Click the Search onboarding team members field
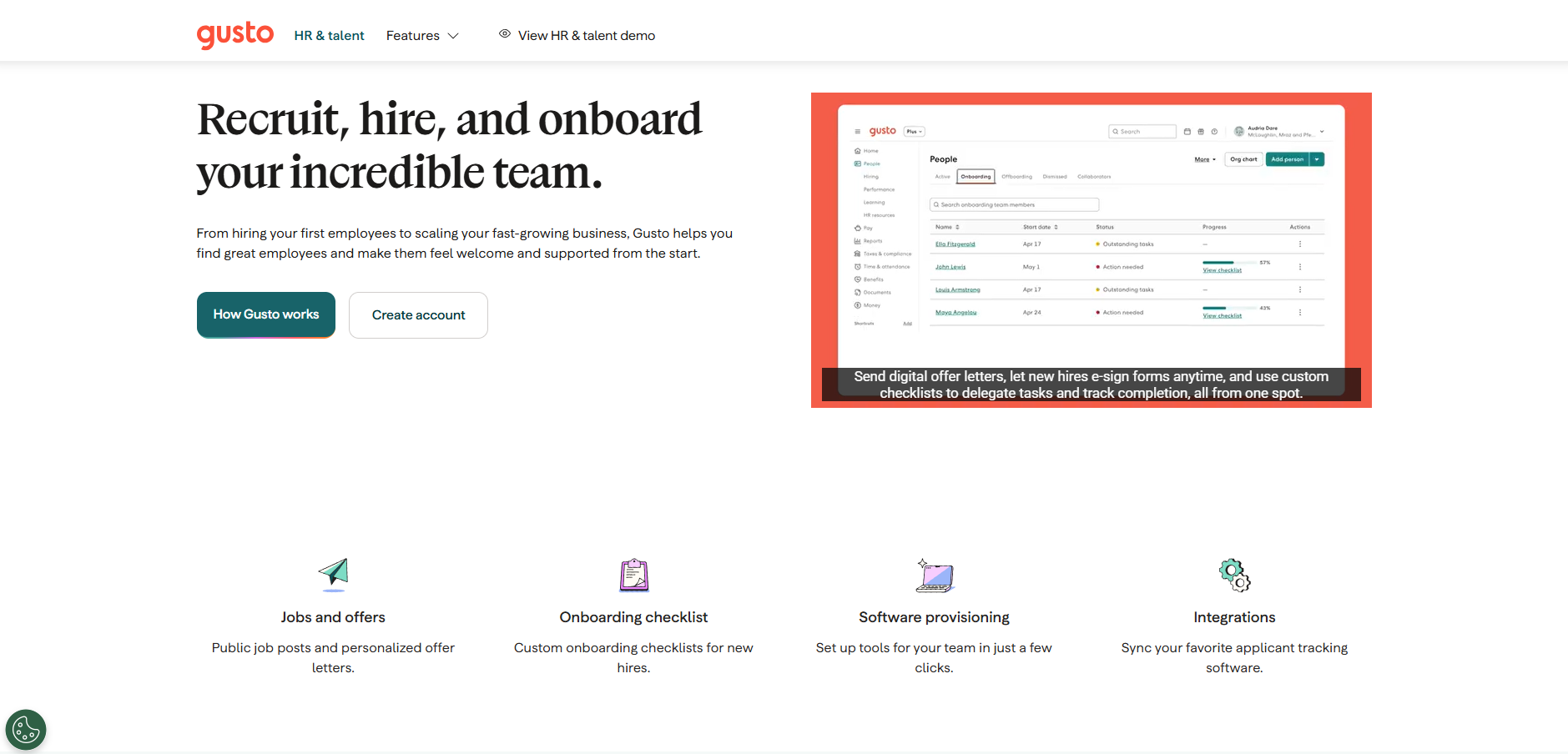1568x754 pixels. 1014,204
